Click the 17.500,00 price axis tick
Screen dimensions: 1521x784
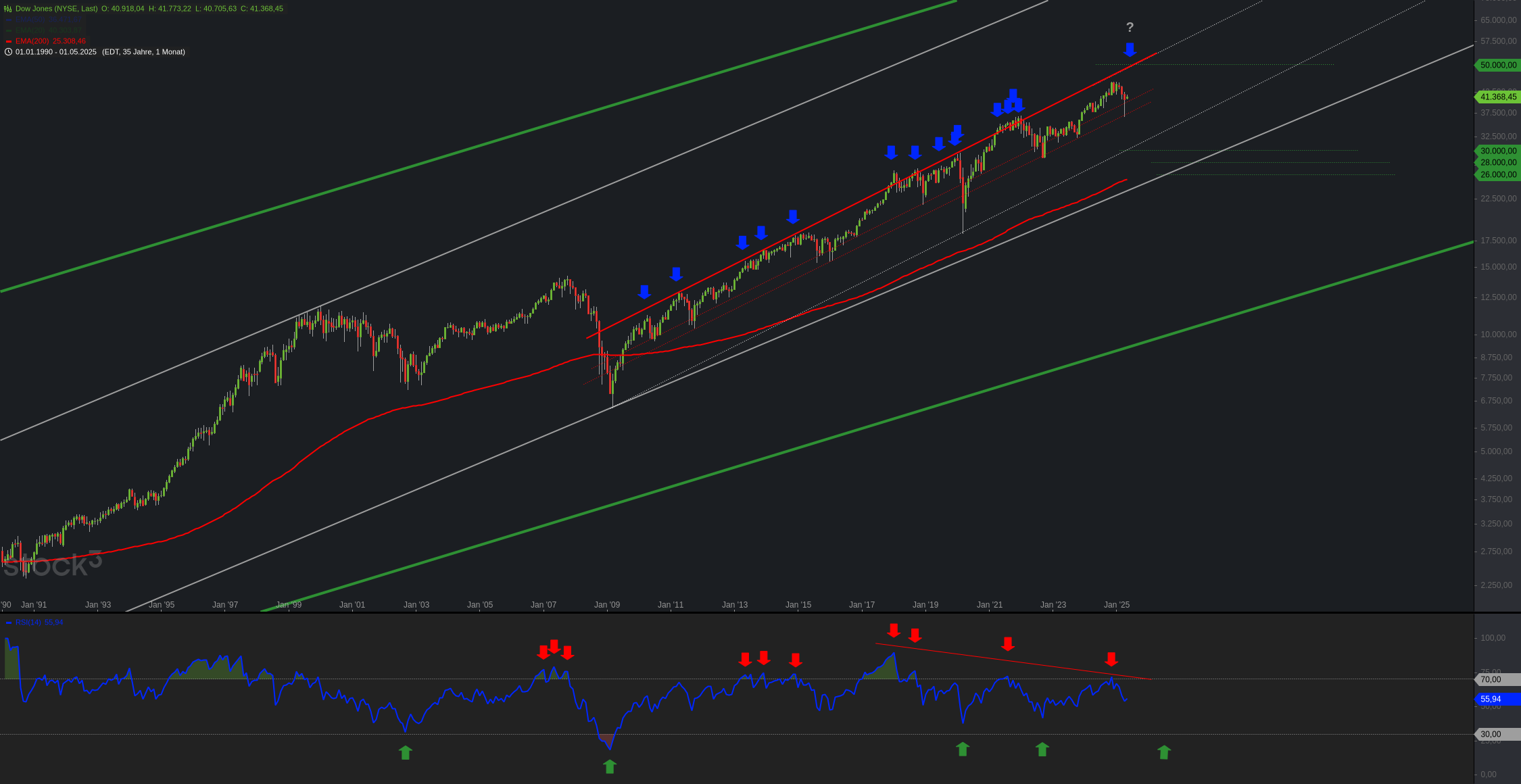[x=1498, y=241]
